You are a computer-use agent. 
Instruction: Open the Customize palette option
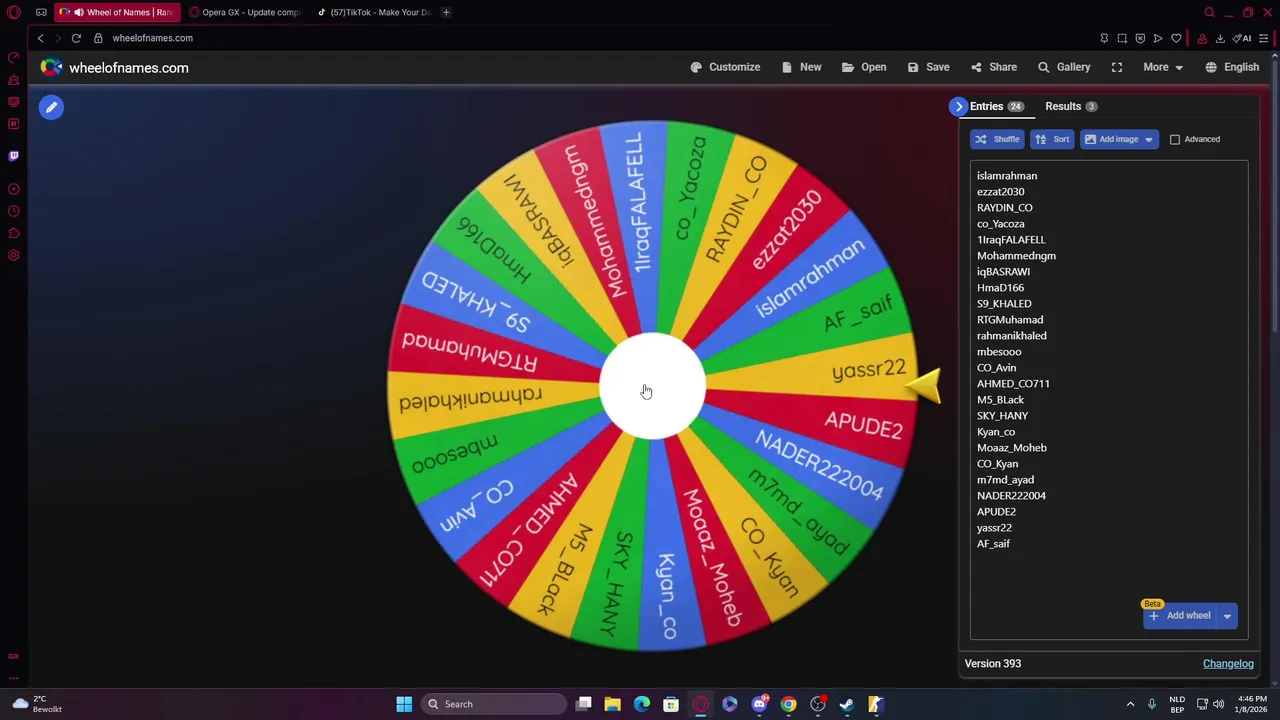point(725,67)
